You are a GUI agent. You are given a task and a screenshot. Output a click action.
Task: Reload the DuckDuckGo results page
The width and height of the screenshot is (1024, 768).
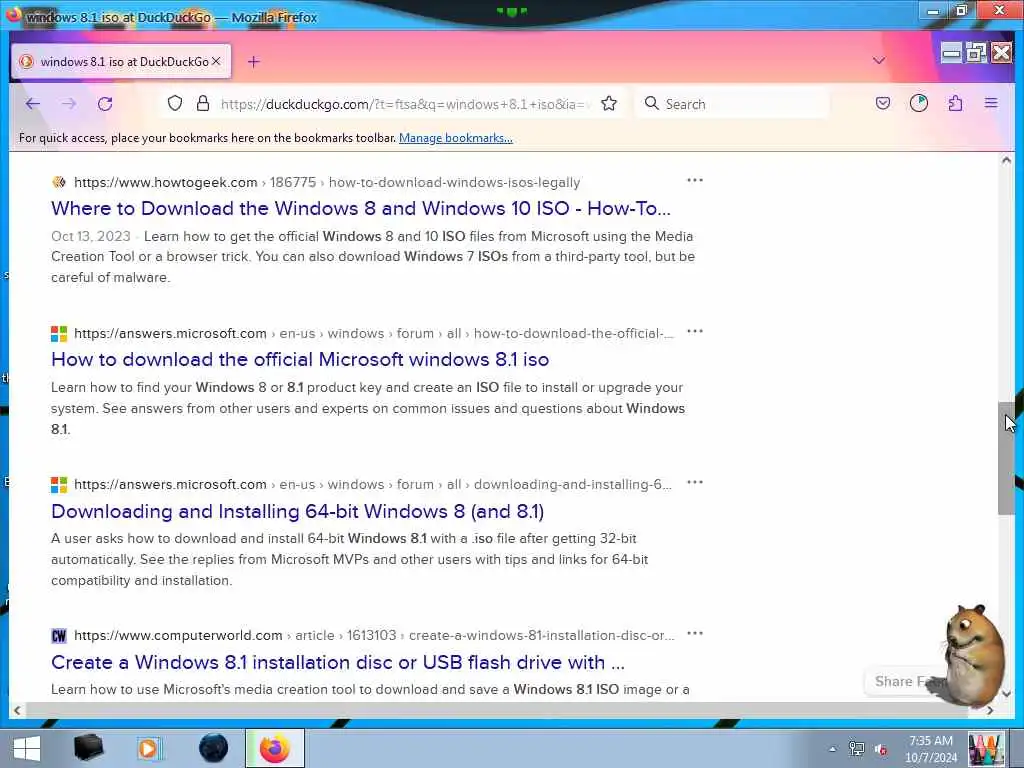(x=105, y=104)
